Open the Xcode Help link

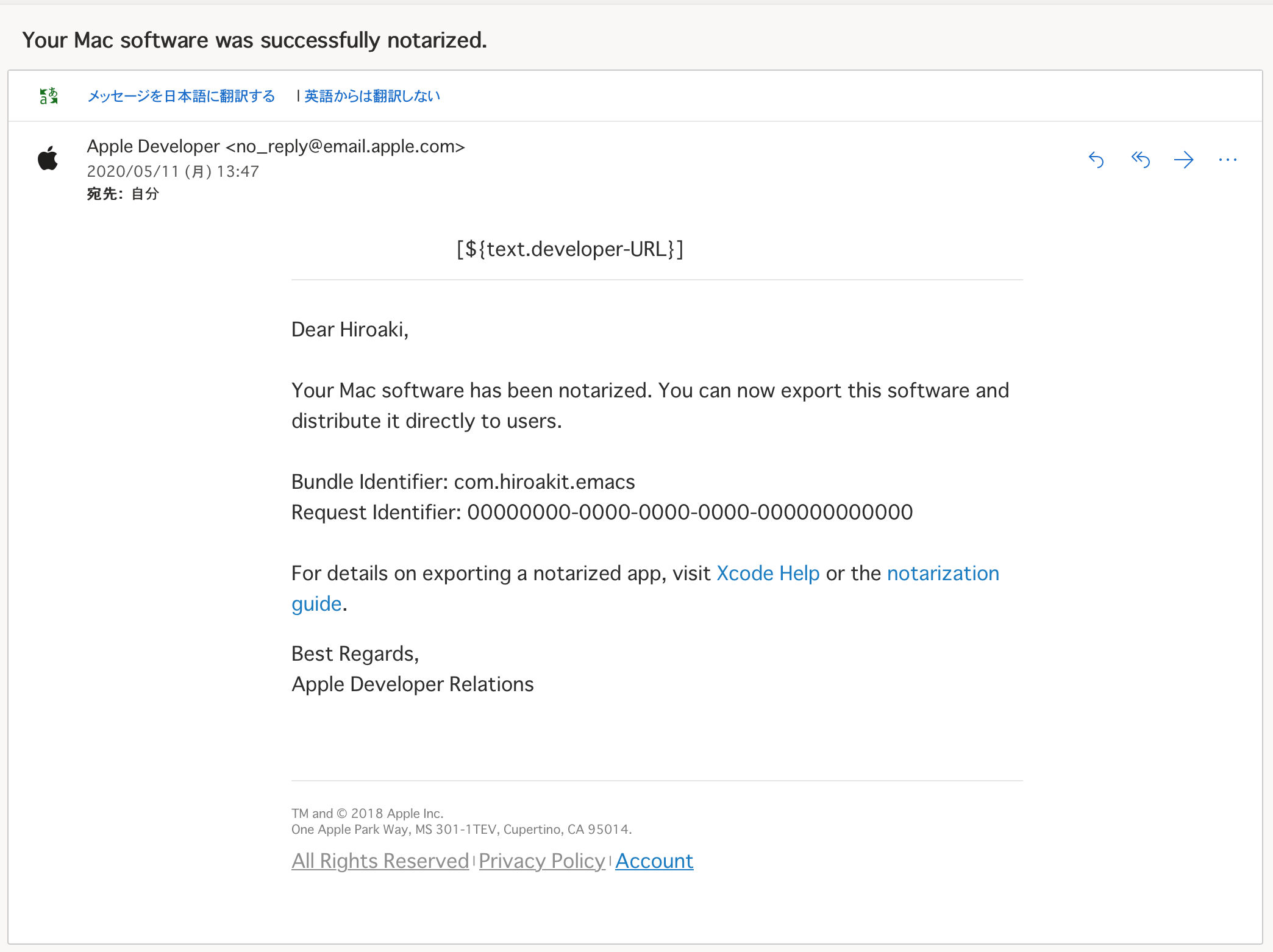[x=768, y=574]
